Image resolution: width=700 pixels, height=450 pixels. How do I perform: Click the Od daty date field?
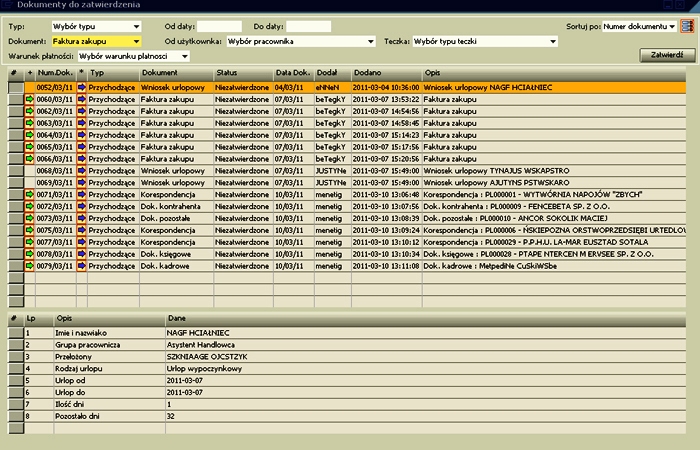219,26
